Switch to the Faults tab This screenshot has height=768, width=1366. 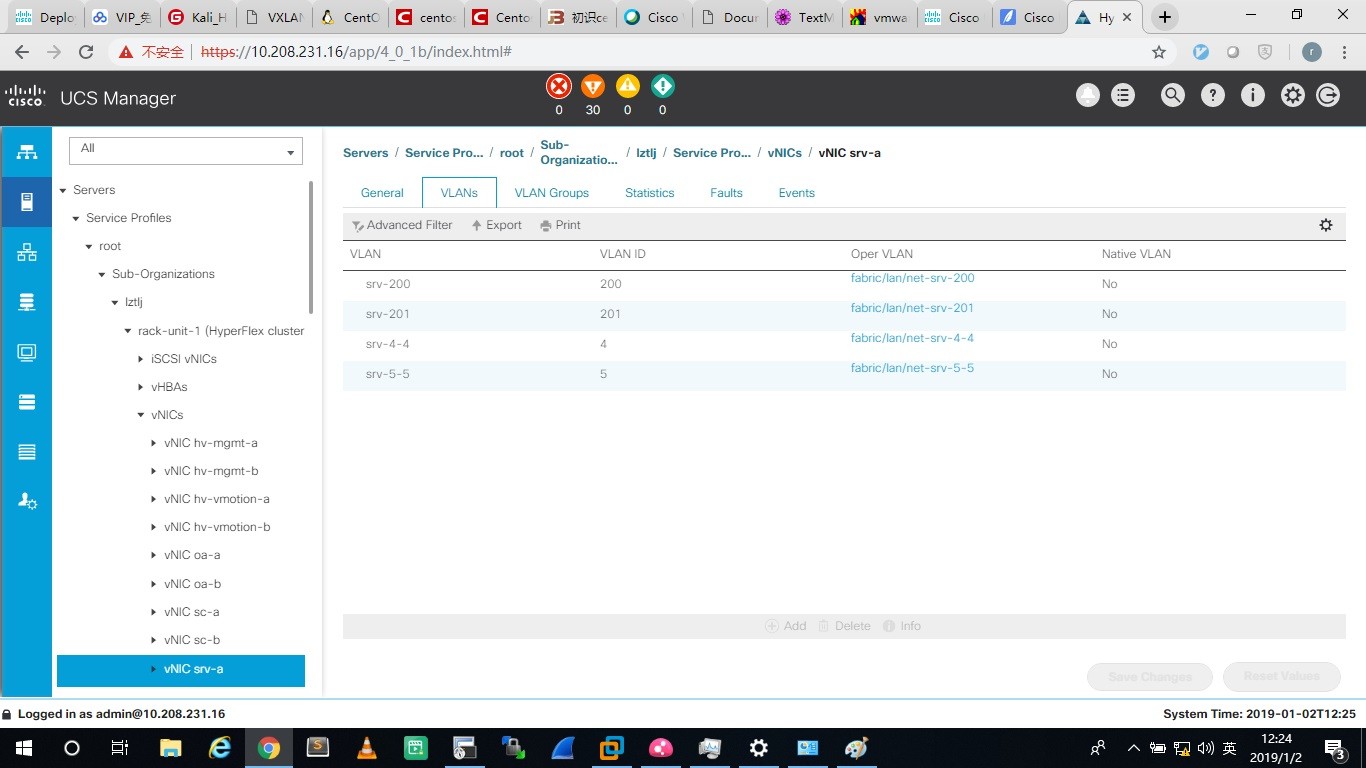pyautogui.click(x=726, y=193)
